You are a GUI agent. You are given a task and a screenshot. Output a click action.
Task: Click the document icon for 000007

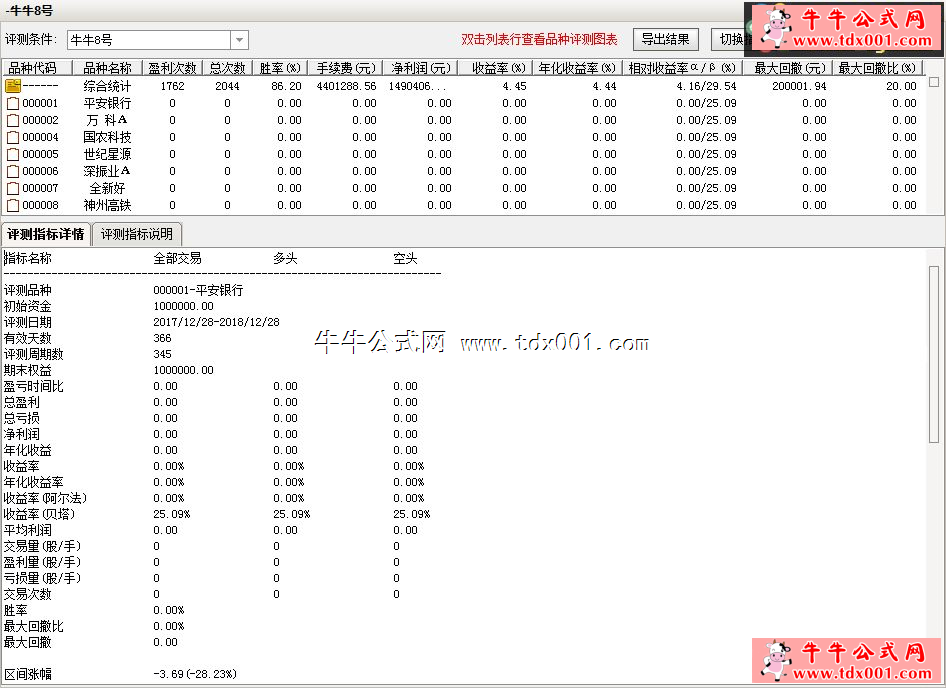[13, 188]
